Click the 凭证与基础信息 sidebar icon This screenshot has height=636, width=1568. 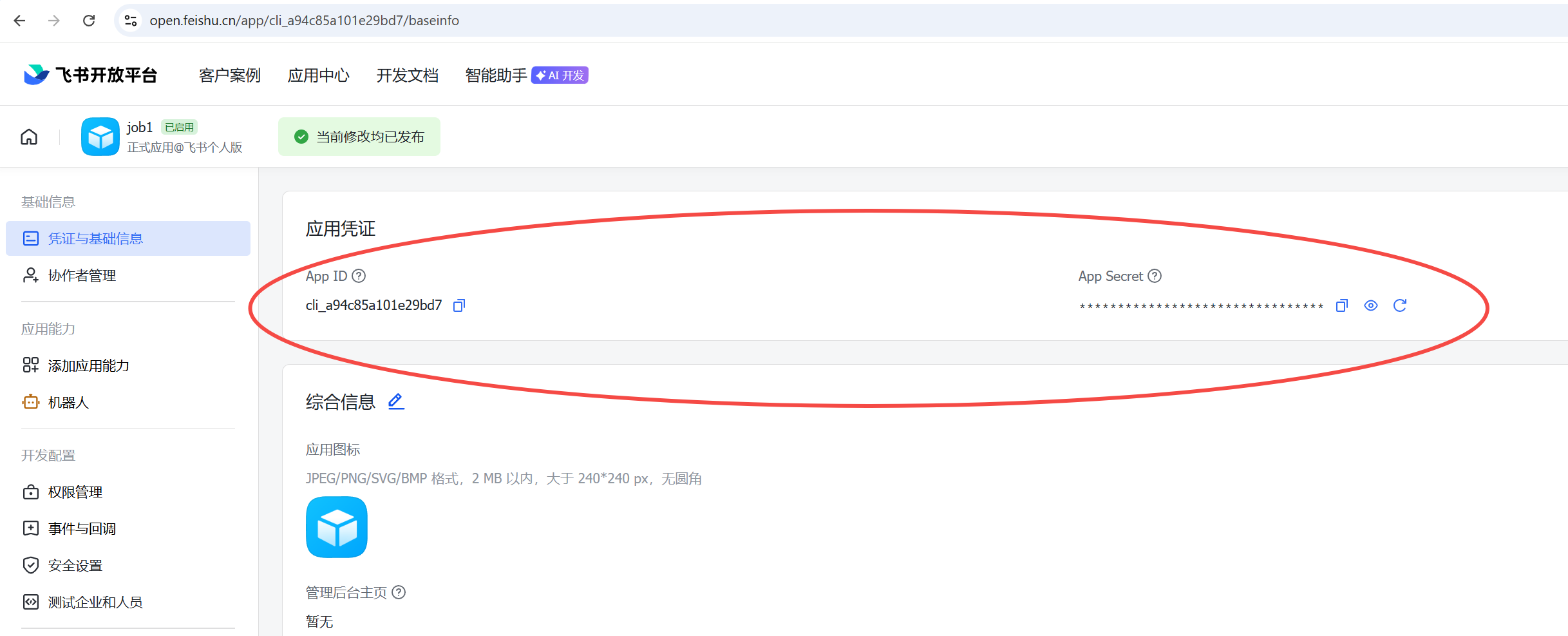click(31, 238)
